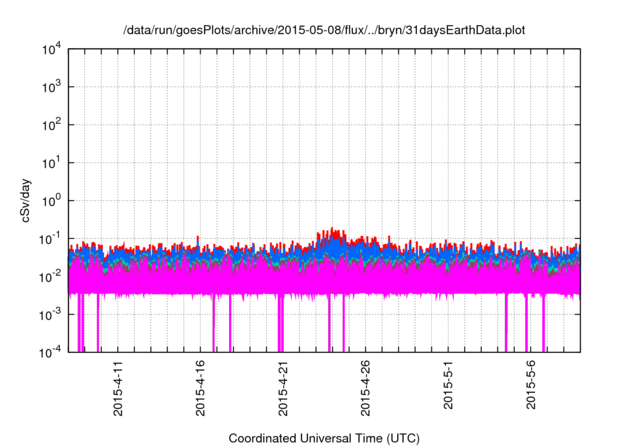The height and width of the screenshot is (448, 640).
Task: Click the cSv/day y-axis label
Action: click(x=26, y=200)
